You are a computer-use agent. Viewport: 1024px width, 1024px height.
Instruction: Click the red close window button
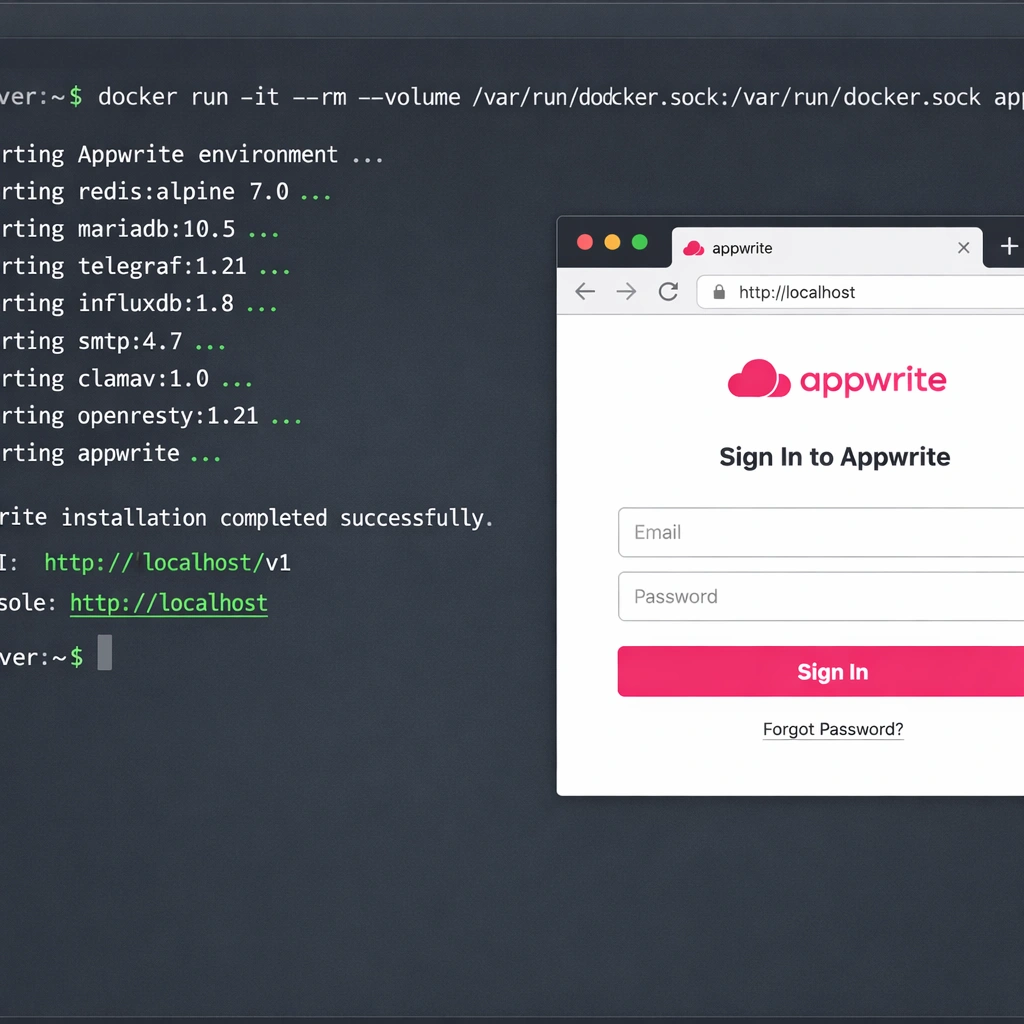click(x=586, y=243)
